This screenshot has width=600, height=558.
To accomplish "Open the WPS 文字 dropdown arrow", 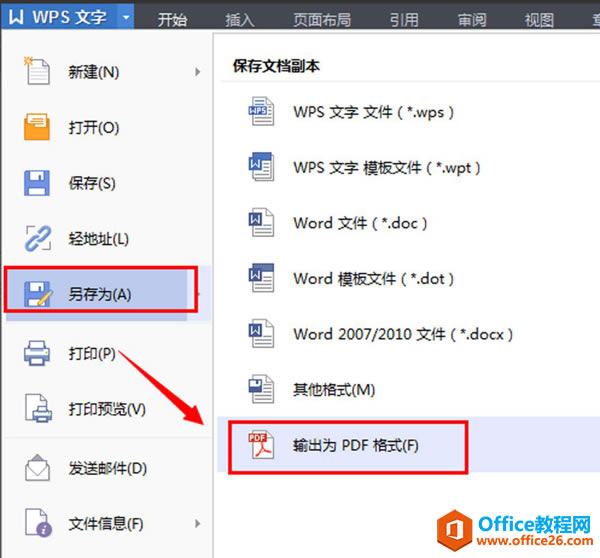I will [x=126, y=17].
